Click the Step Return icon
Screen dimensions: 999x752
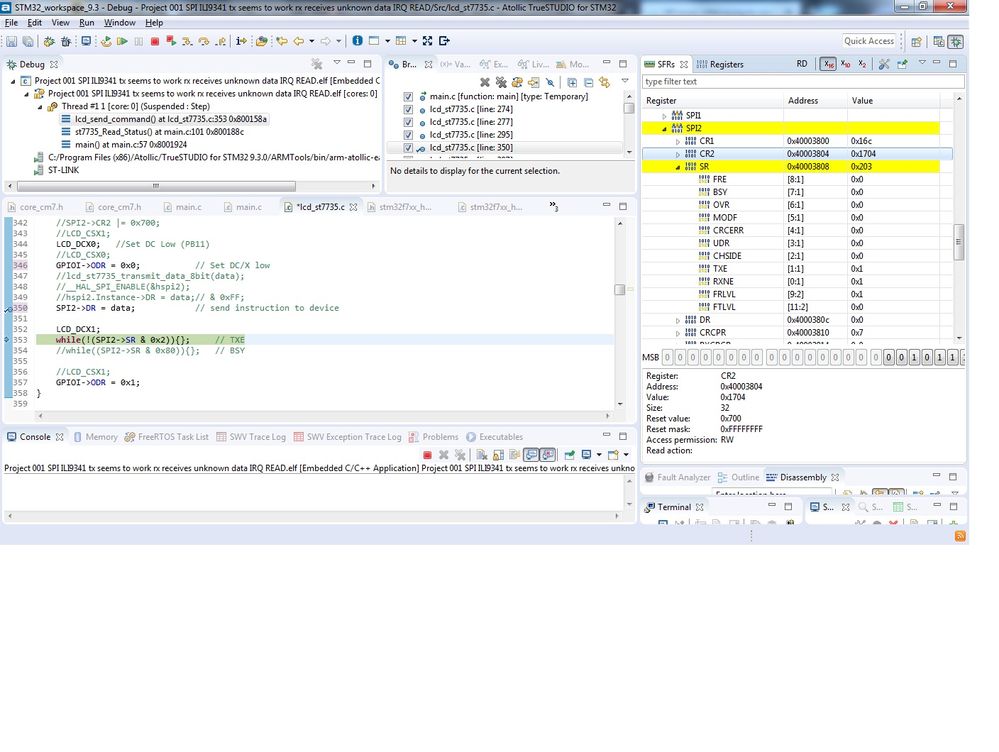tap(220, 41)
